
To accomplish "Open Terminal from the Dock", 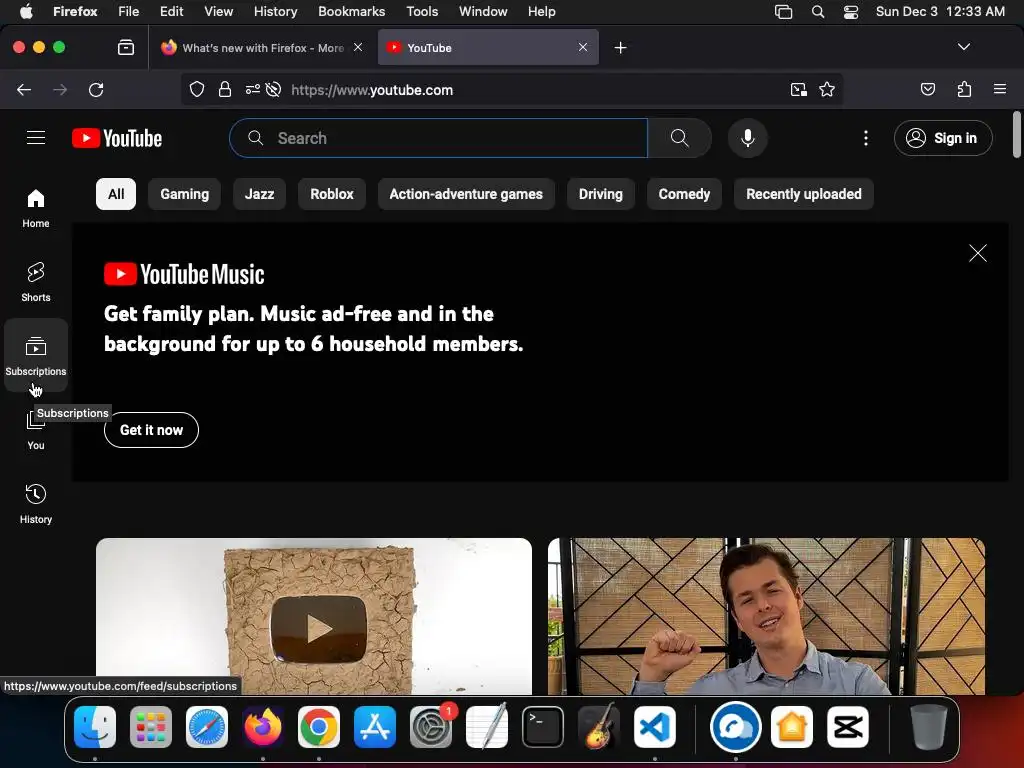I will (x=543, y=727).
